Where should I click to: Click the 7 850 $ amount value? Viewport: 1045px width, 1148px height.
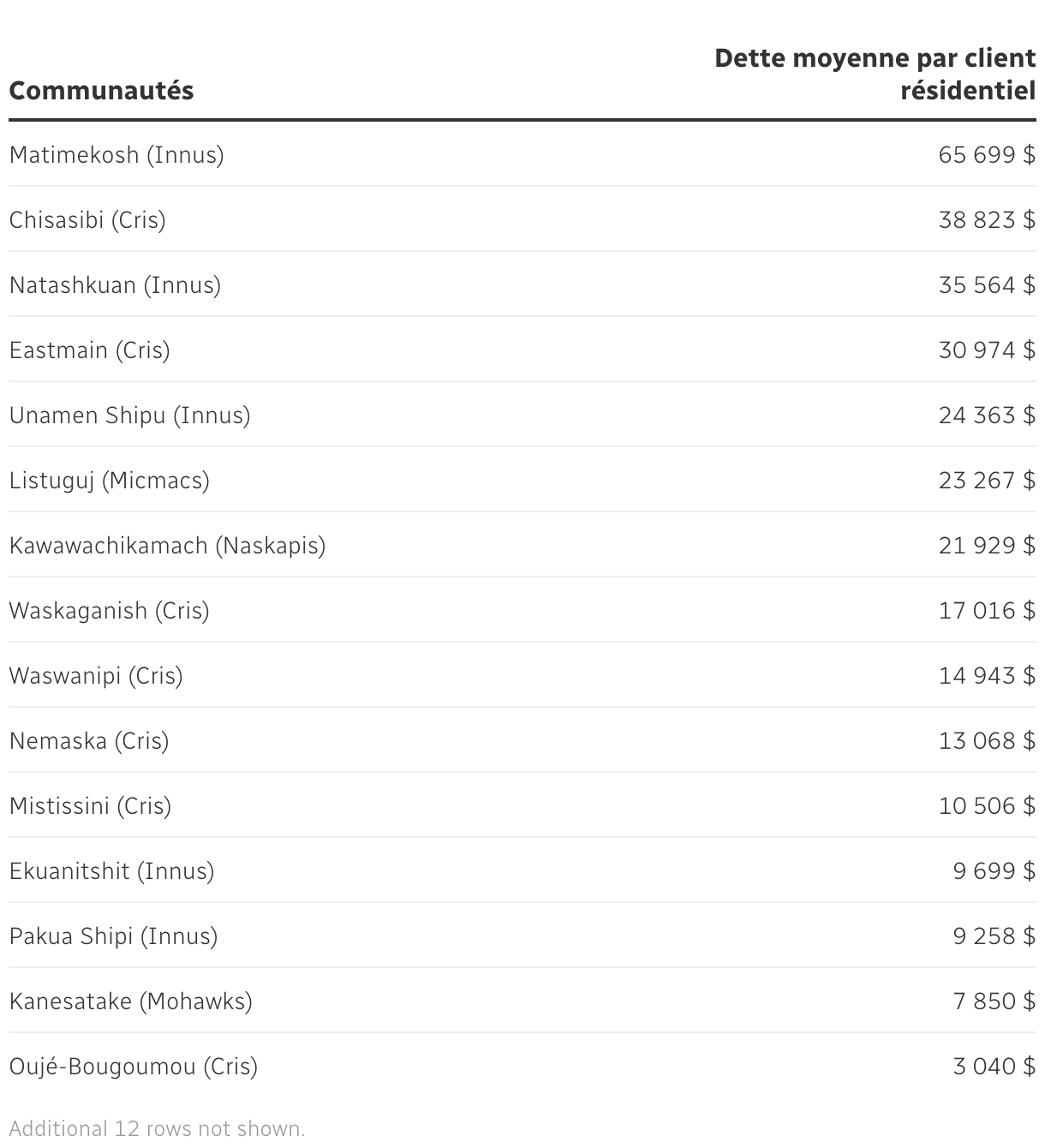point(994,1002)
